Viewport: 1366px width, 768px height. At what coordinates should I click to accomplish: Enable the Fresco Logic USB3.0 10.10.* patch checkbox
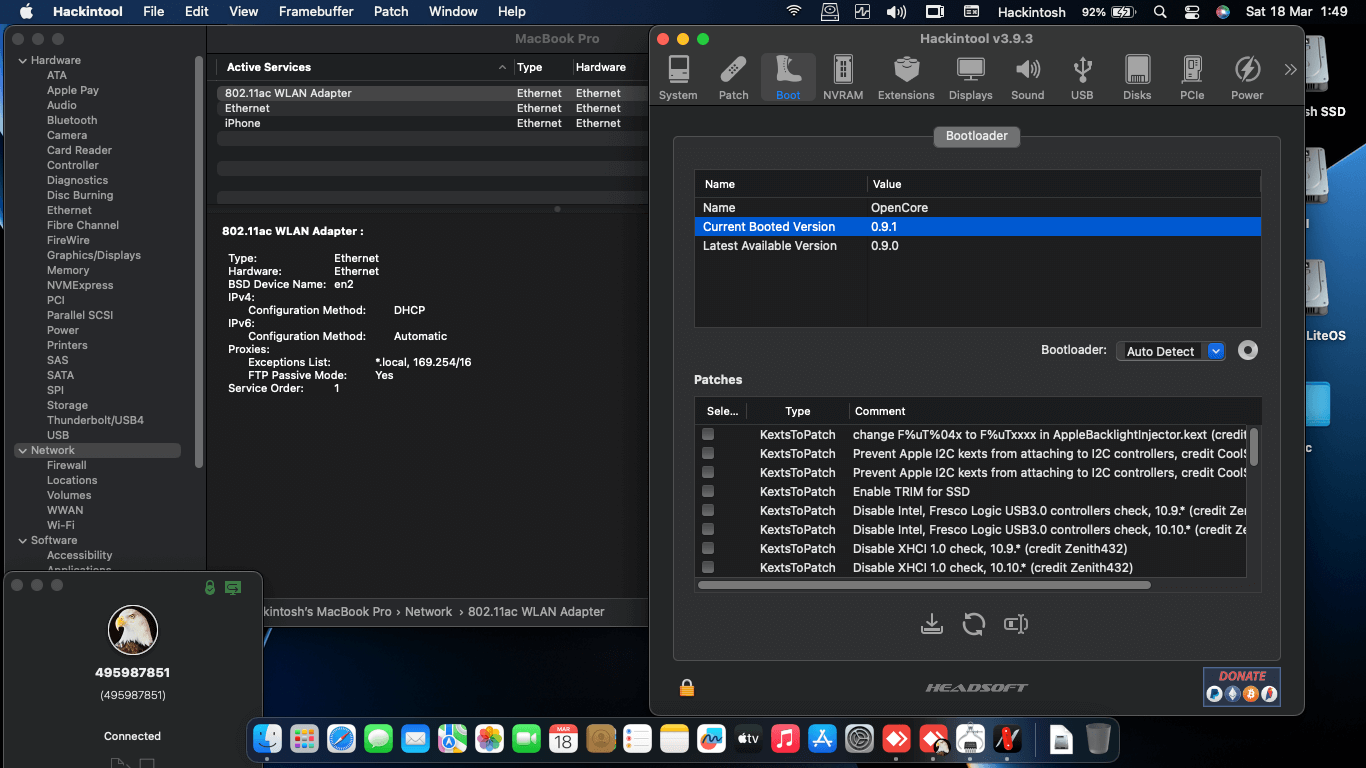(708, 529)
